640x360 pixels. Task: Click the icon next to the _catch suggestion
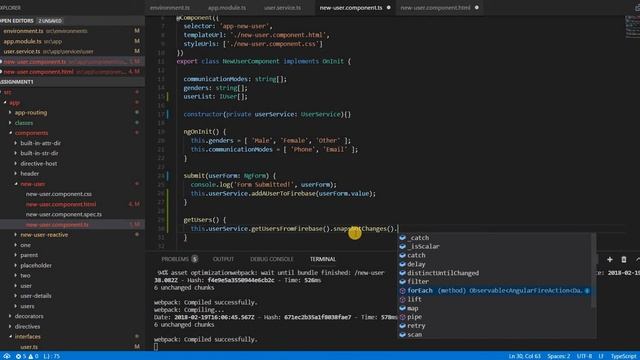pos(402,238)
